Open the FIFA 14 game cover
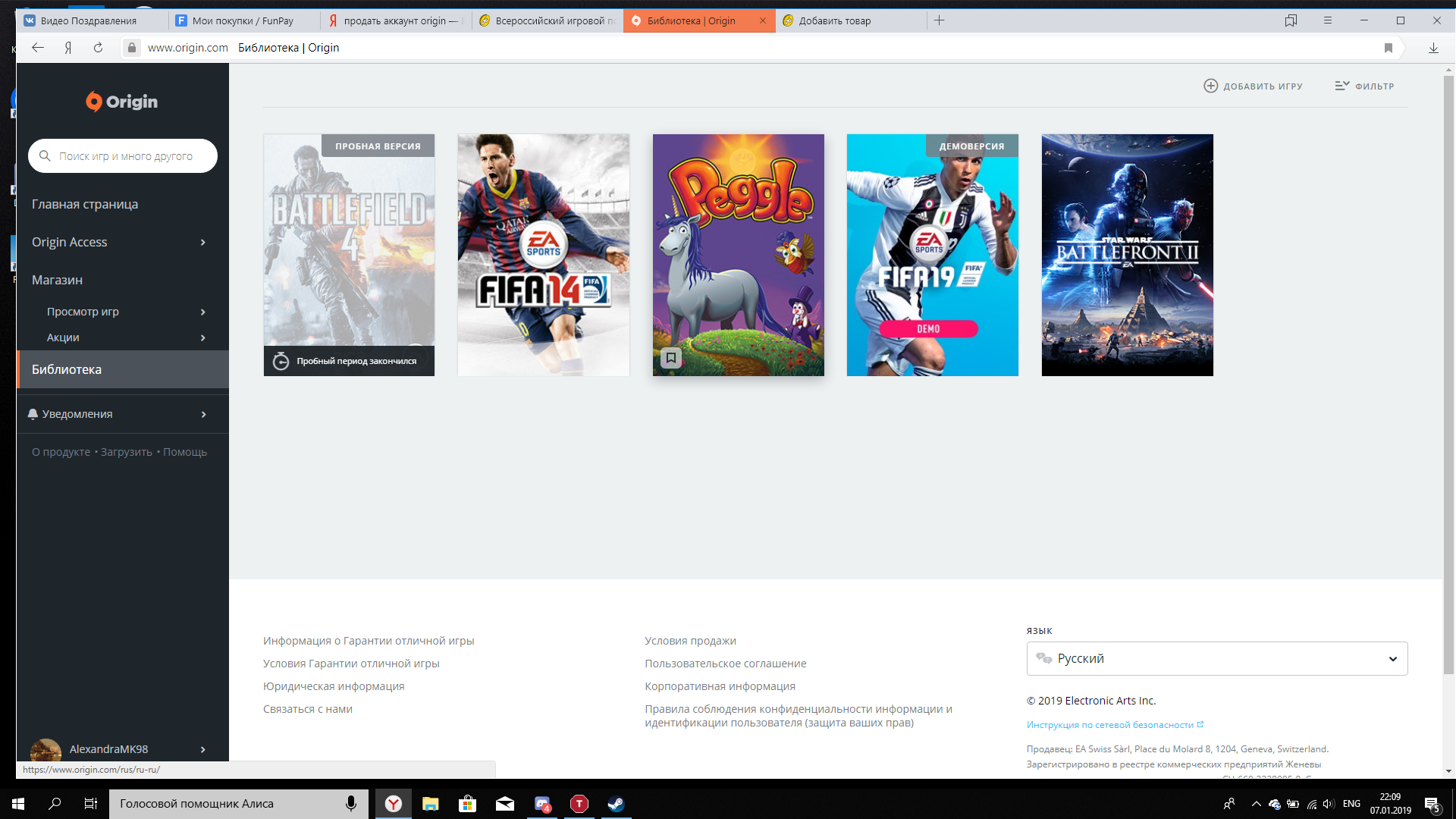Screen dimensions: 1456x819 click(x=544, y=255)
